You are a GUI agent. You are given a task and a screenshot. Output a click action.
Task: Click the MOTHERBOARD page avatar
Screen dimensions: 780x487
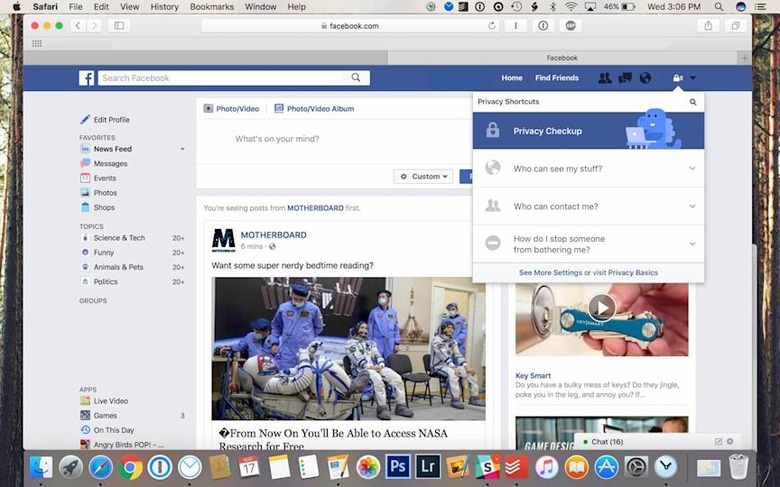coord(223,240)
